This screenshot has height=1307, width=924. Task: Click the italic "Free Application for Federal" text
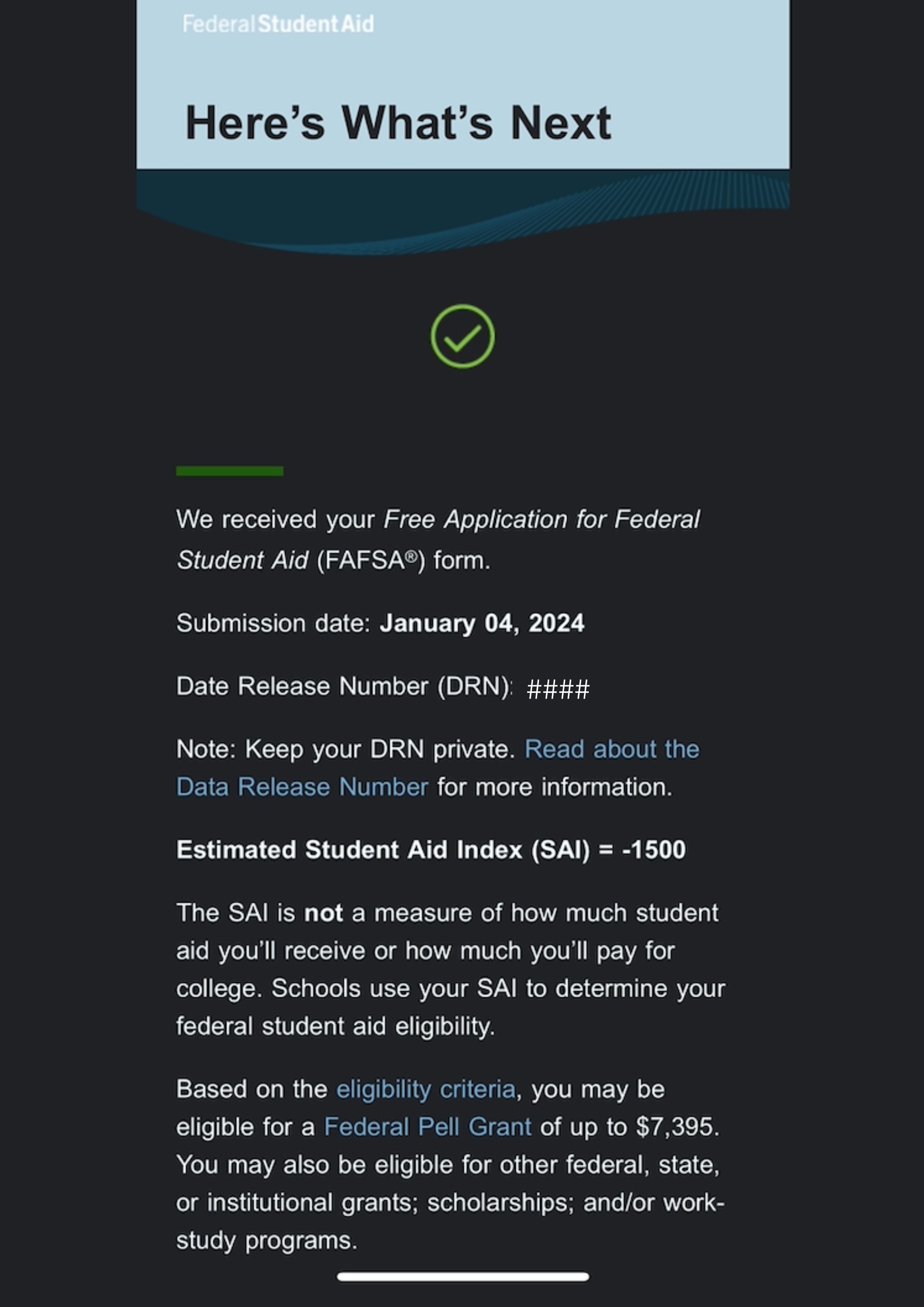coord(541,519)
